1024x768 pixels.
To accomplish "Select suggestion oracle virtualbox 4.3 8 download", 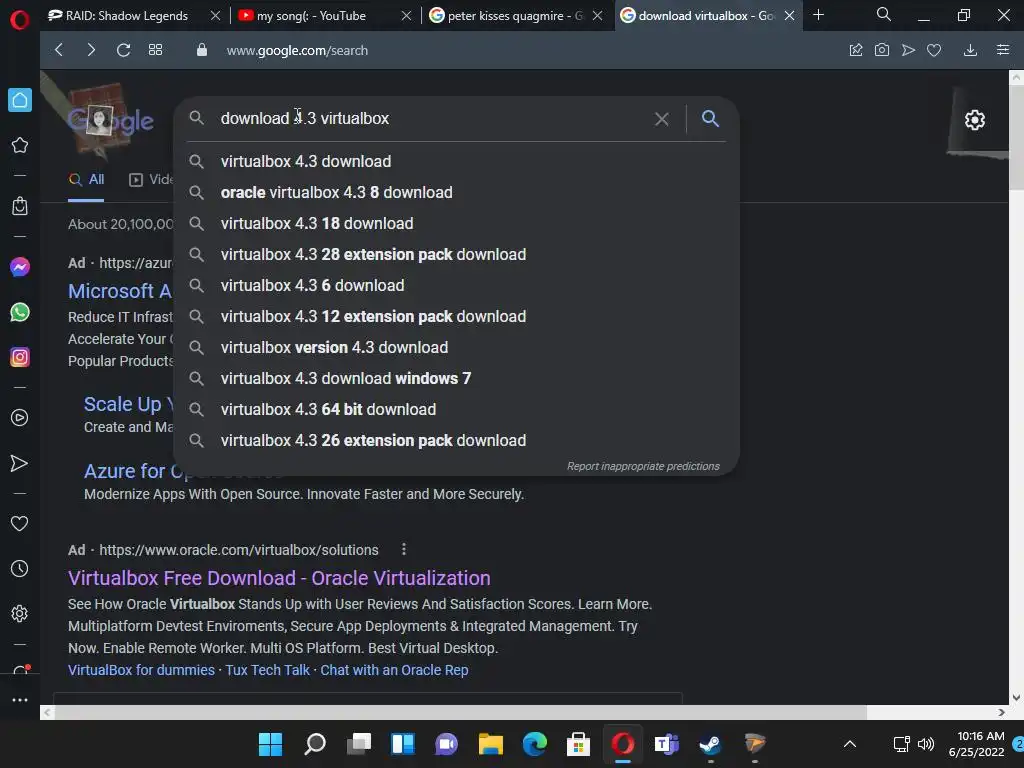I will [x=456, y=192].
